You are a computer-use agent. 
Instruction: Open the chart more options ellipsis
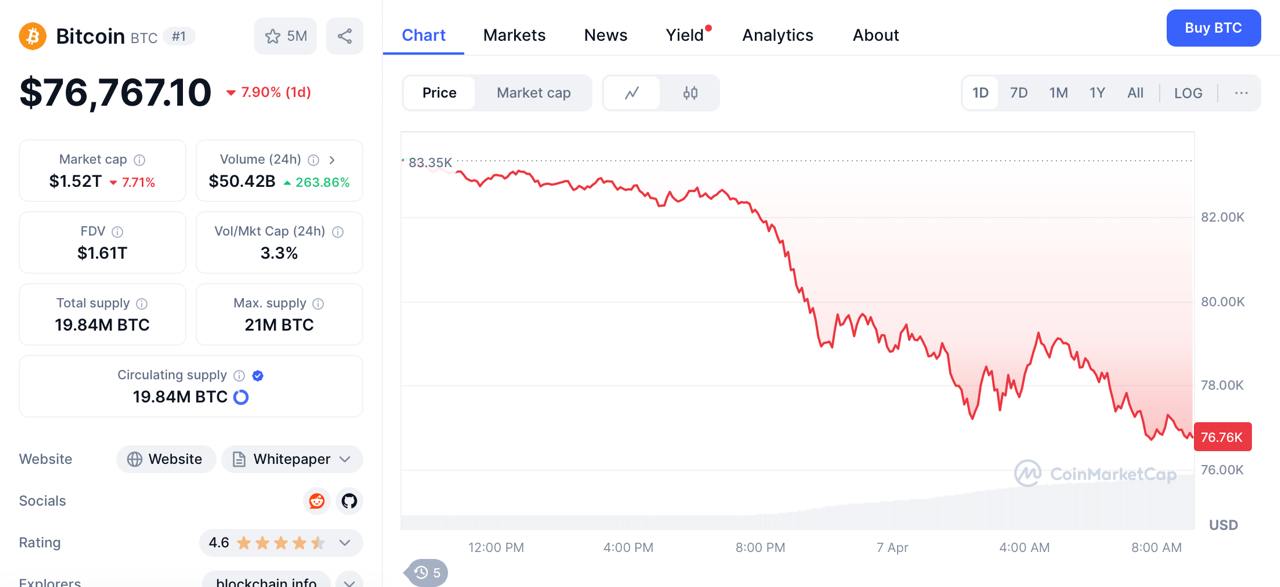click(1241, 93)
